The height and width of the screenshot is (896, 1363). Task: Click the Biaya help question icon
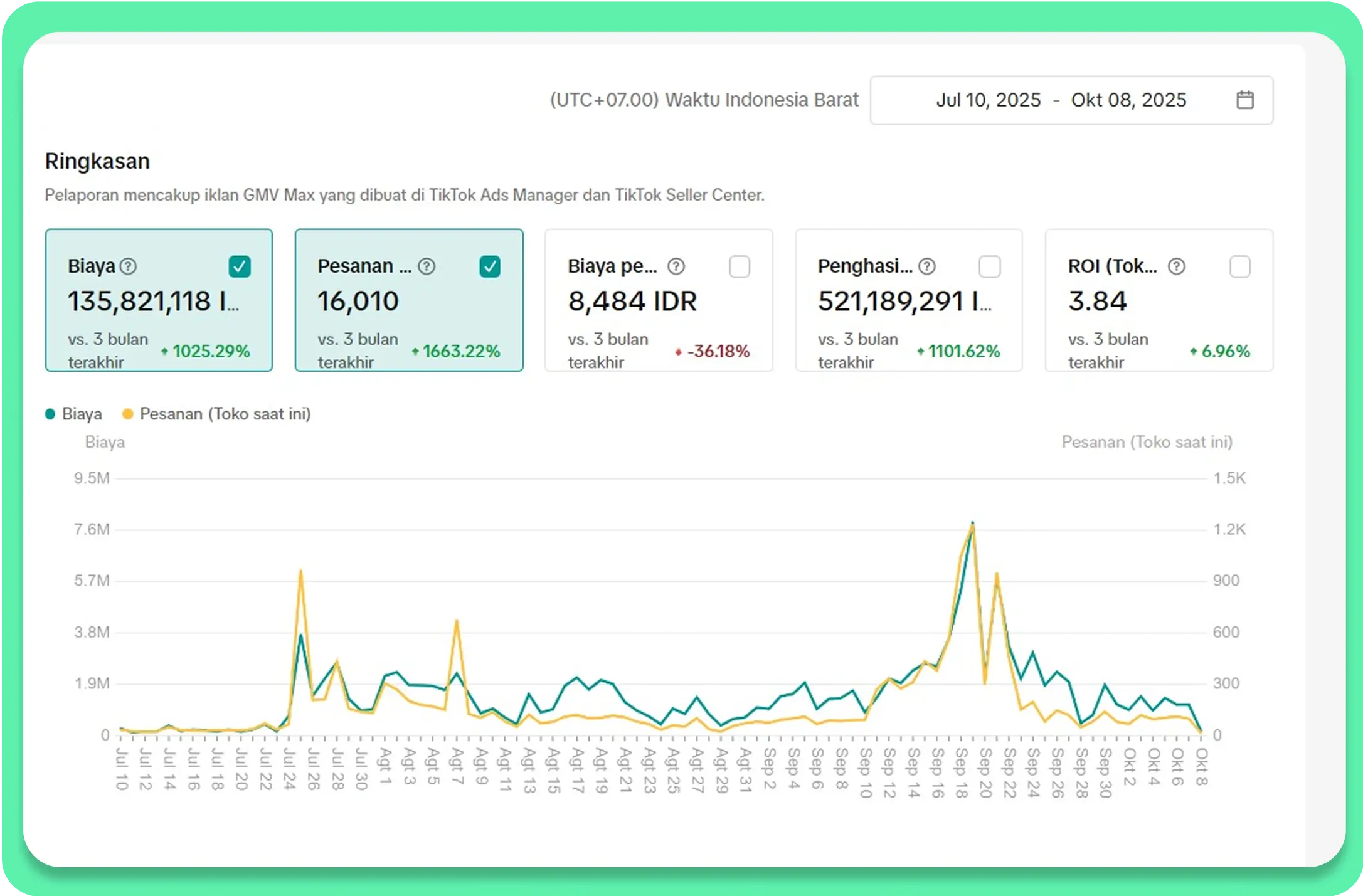(128, 266)
